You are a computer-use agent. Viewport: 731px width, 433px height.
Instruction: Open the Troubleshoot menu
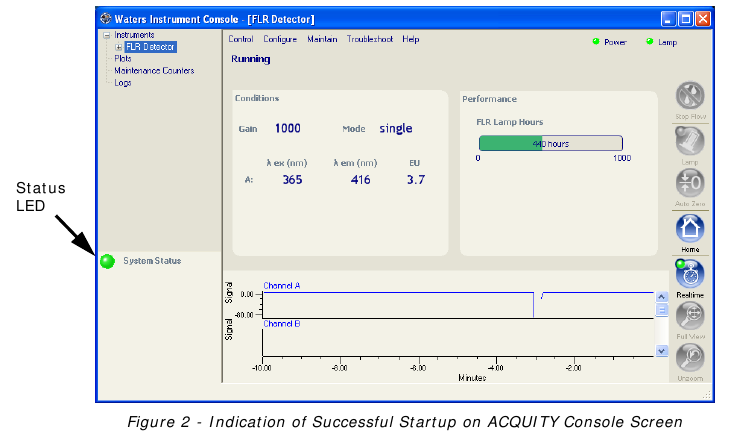370,39
